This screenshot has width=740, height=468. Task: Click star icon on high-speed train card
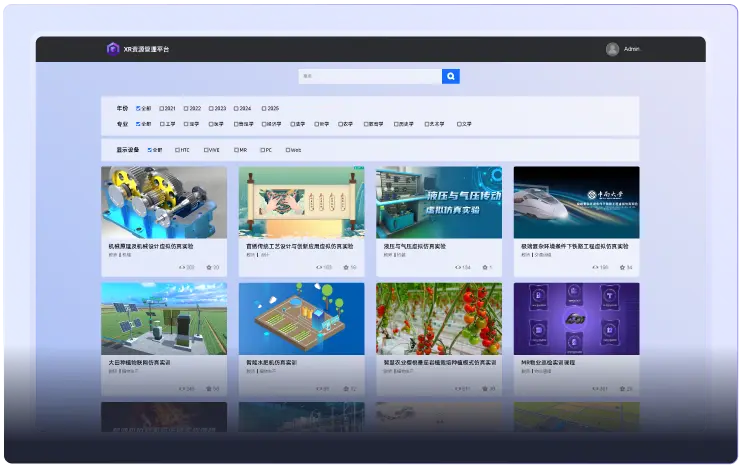622,267
